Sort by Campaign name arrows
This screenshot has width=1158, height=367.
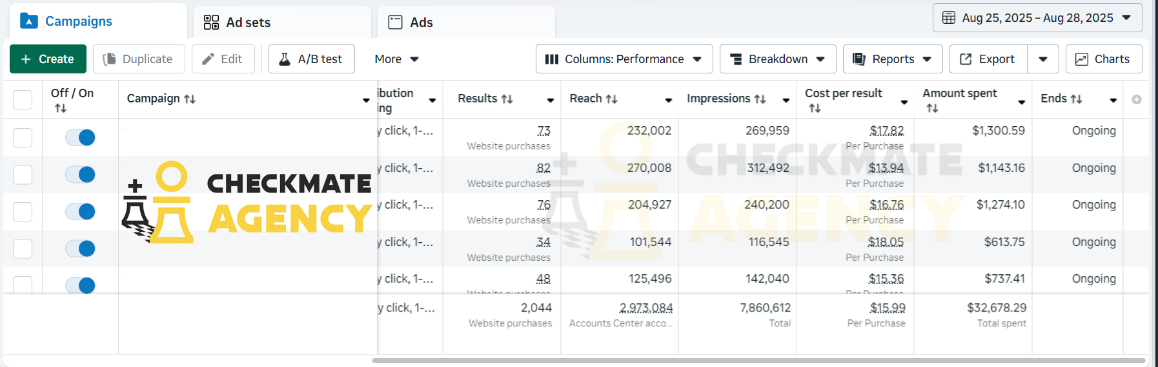[x=190, y=99]
